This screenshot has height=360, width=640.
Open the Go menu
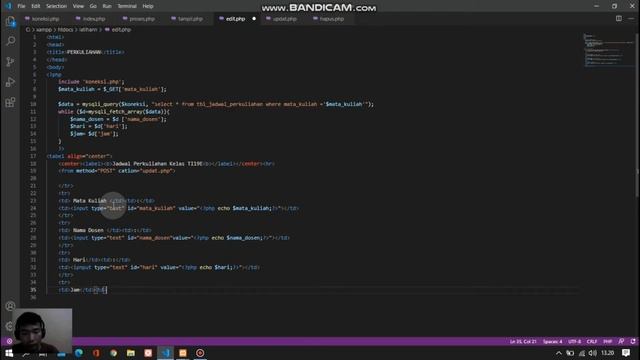93,6
